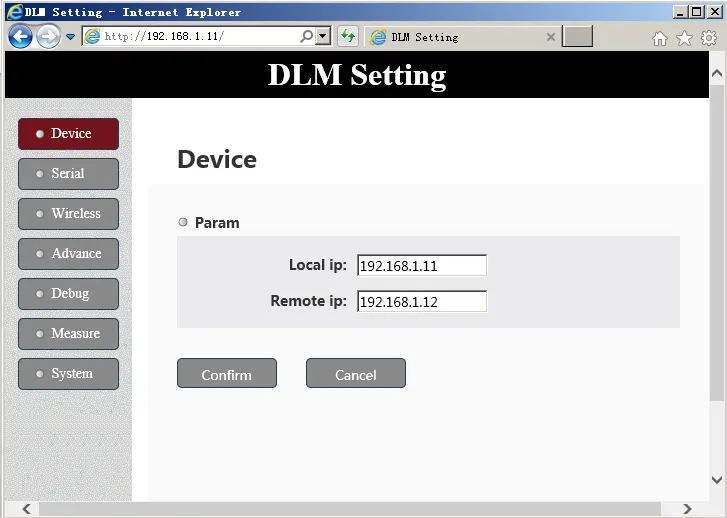This screenshot has height=518, width=727.
Task: Go to the Wireless settings page
Action: [x=68, y=214]
